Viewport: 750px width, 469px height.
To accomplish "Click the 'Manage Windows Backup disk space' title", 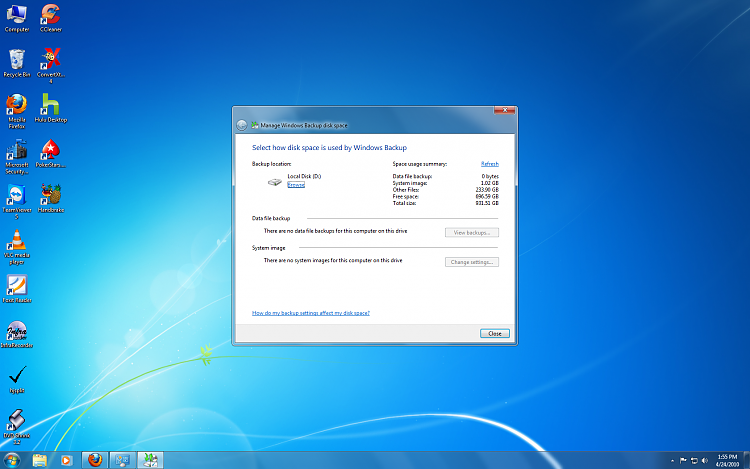I will [x=304, y=125].
